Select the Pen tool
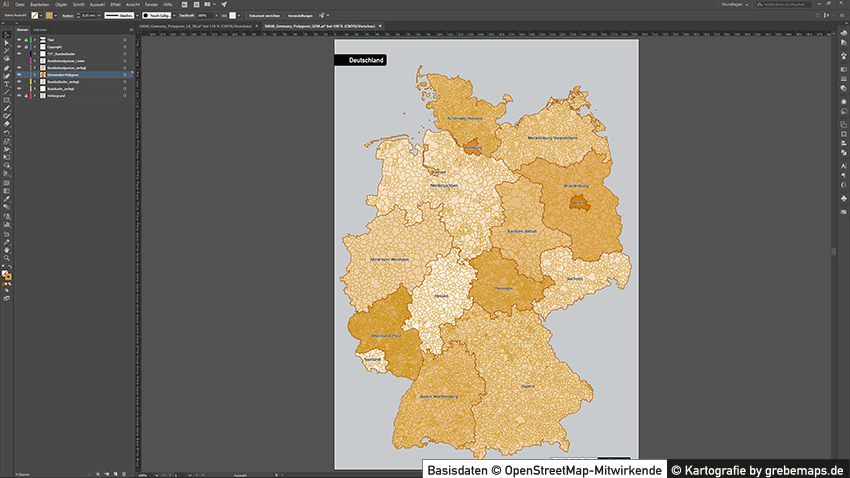Viewport: 850px width, 478px height. coord(6,68)
